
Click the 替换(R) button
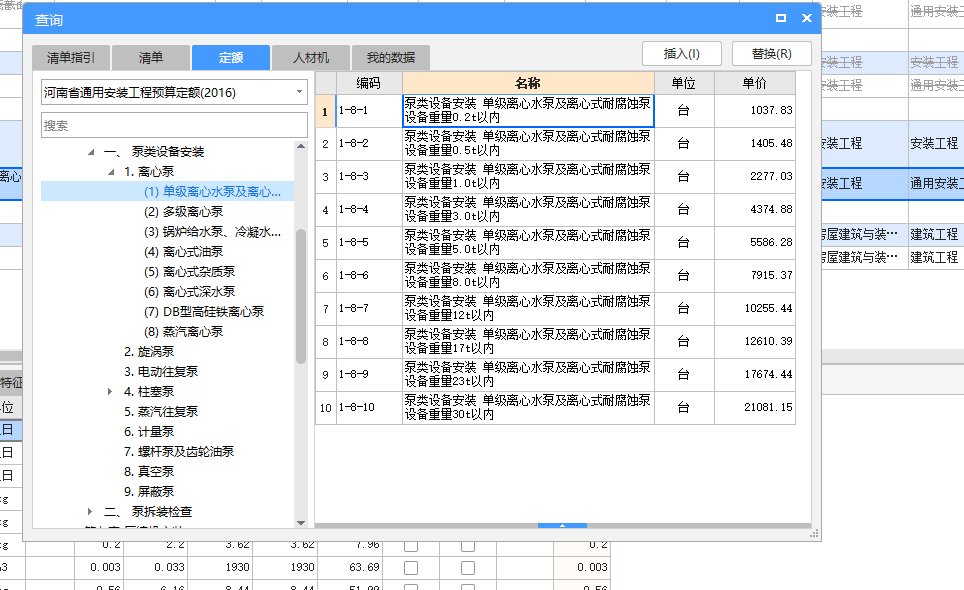772,53
